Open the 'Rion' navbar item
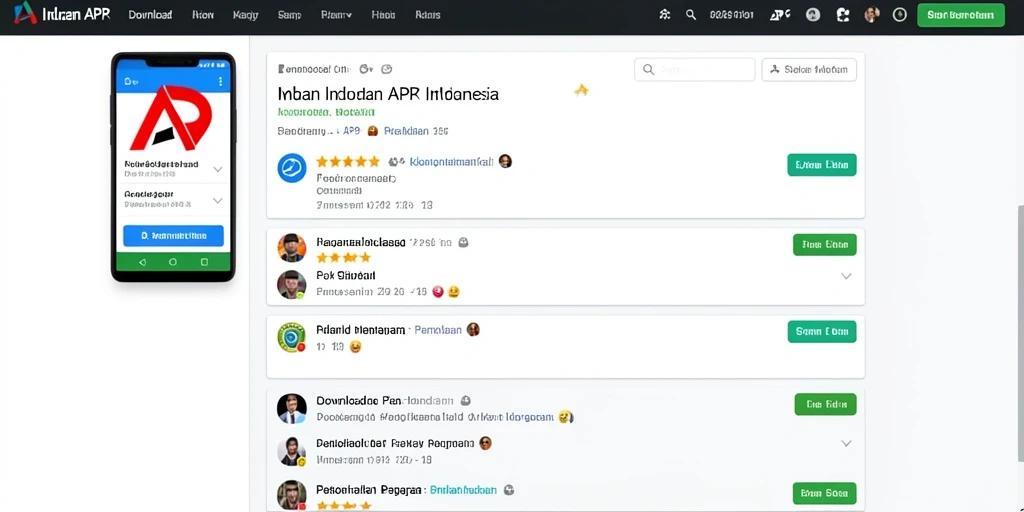 (203, 15)
